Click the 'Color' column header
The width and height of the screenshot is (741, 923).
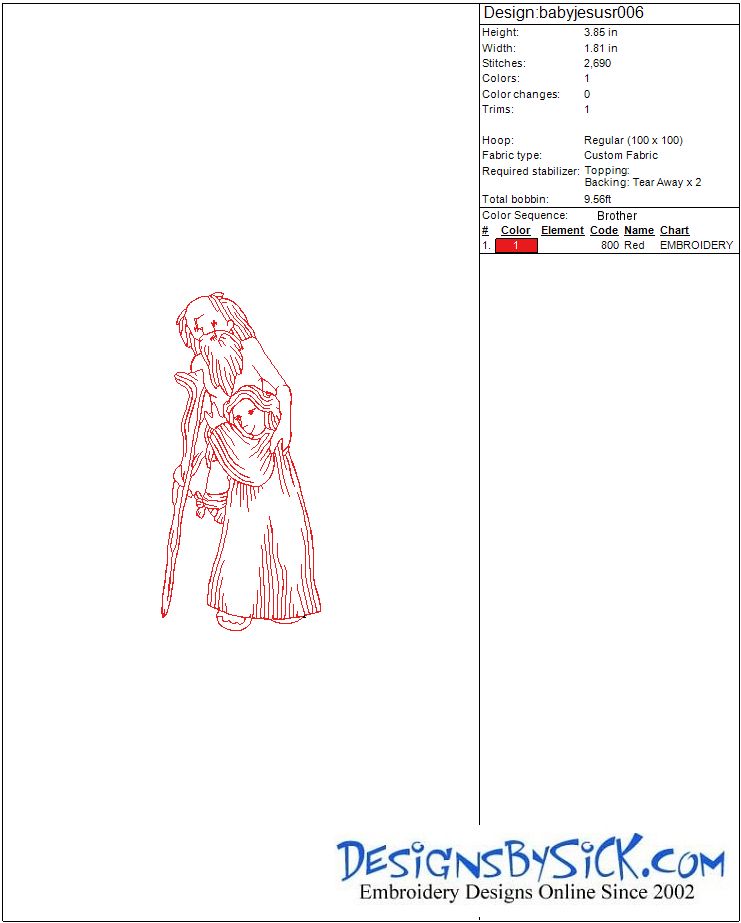point(515,230)
